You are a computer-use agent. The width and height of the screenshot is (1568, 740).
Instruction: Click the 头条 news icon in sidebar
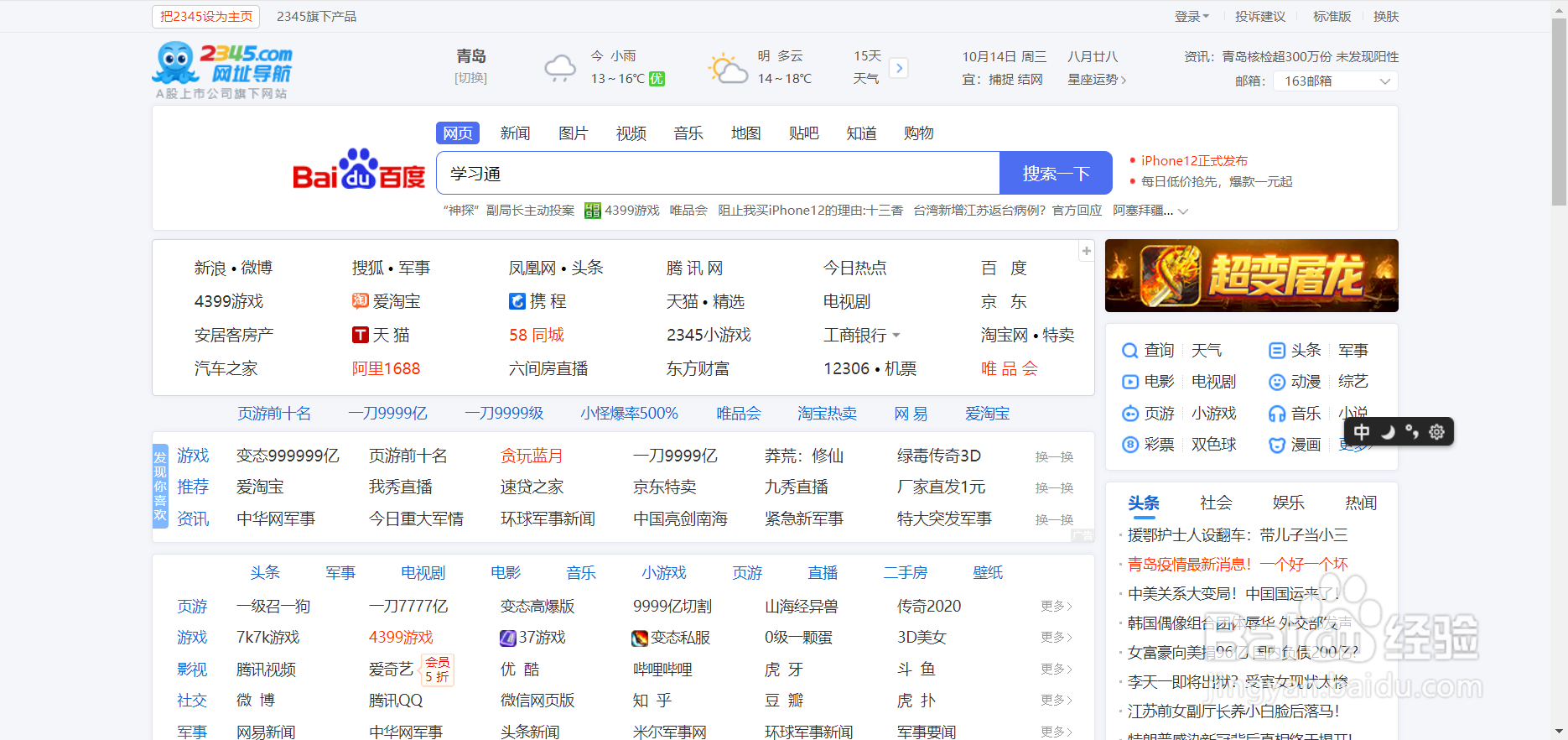tap(1277, 351)
